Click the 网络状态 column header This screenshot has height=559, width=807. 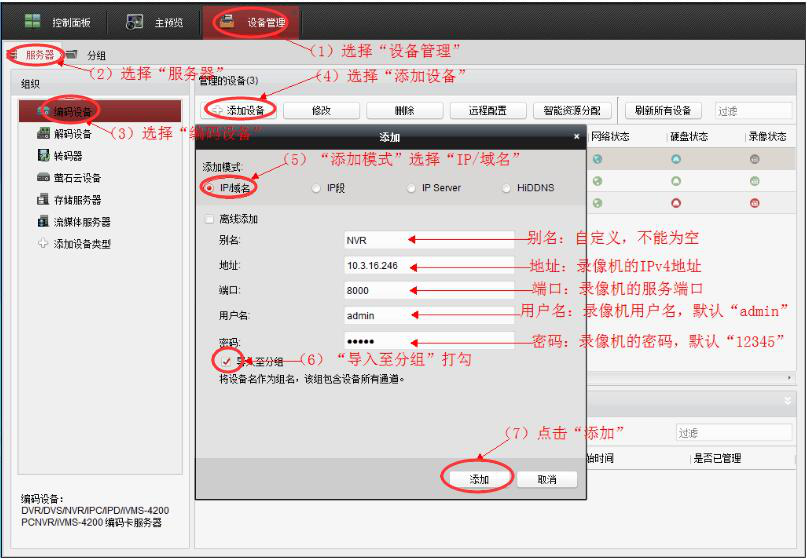[x=610, y=136]
